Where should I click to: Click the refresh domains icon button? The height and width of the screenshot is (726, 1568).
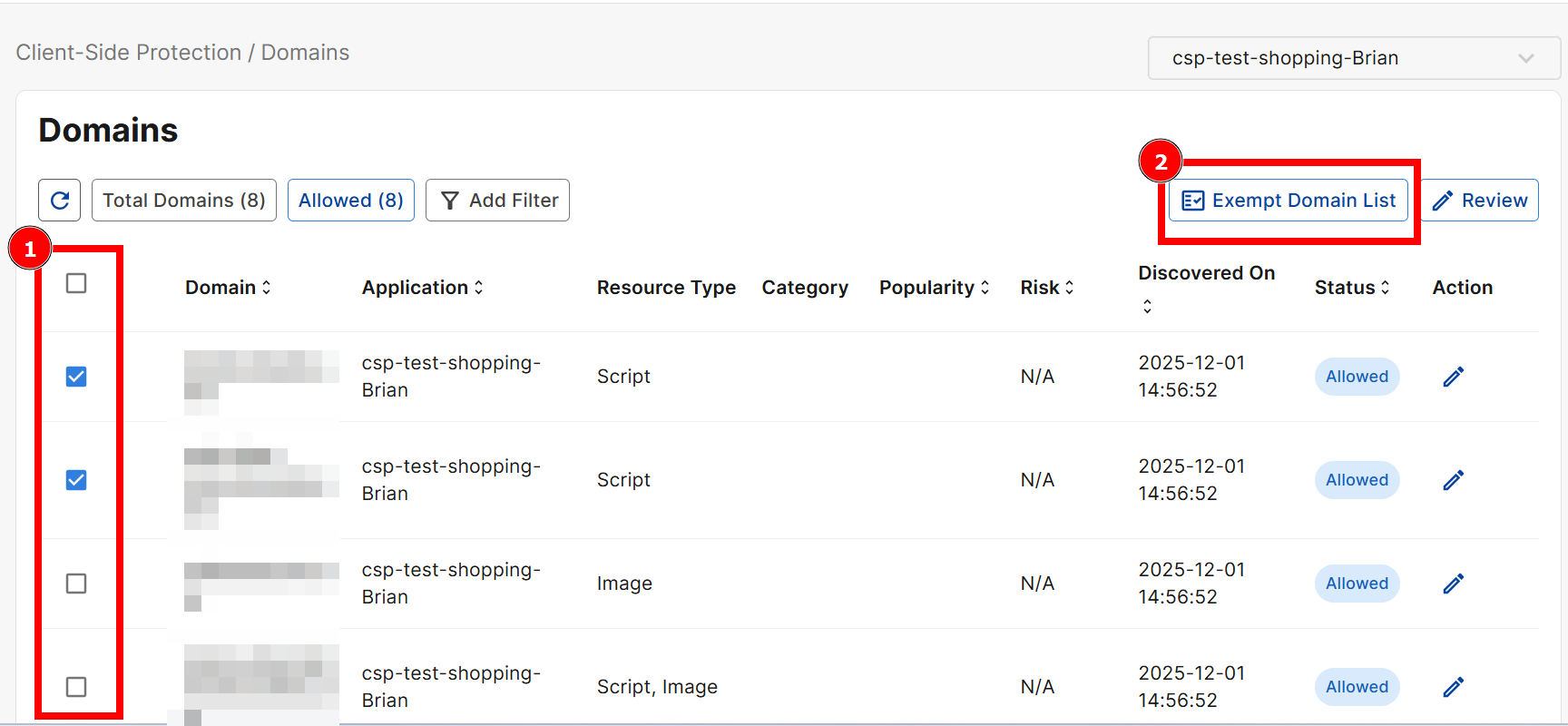pyautogui.click(x=60, y=201)
